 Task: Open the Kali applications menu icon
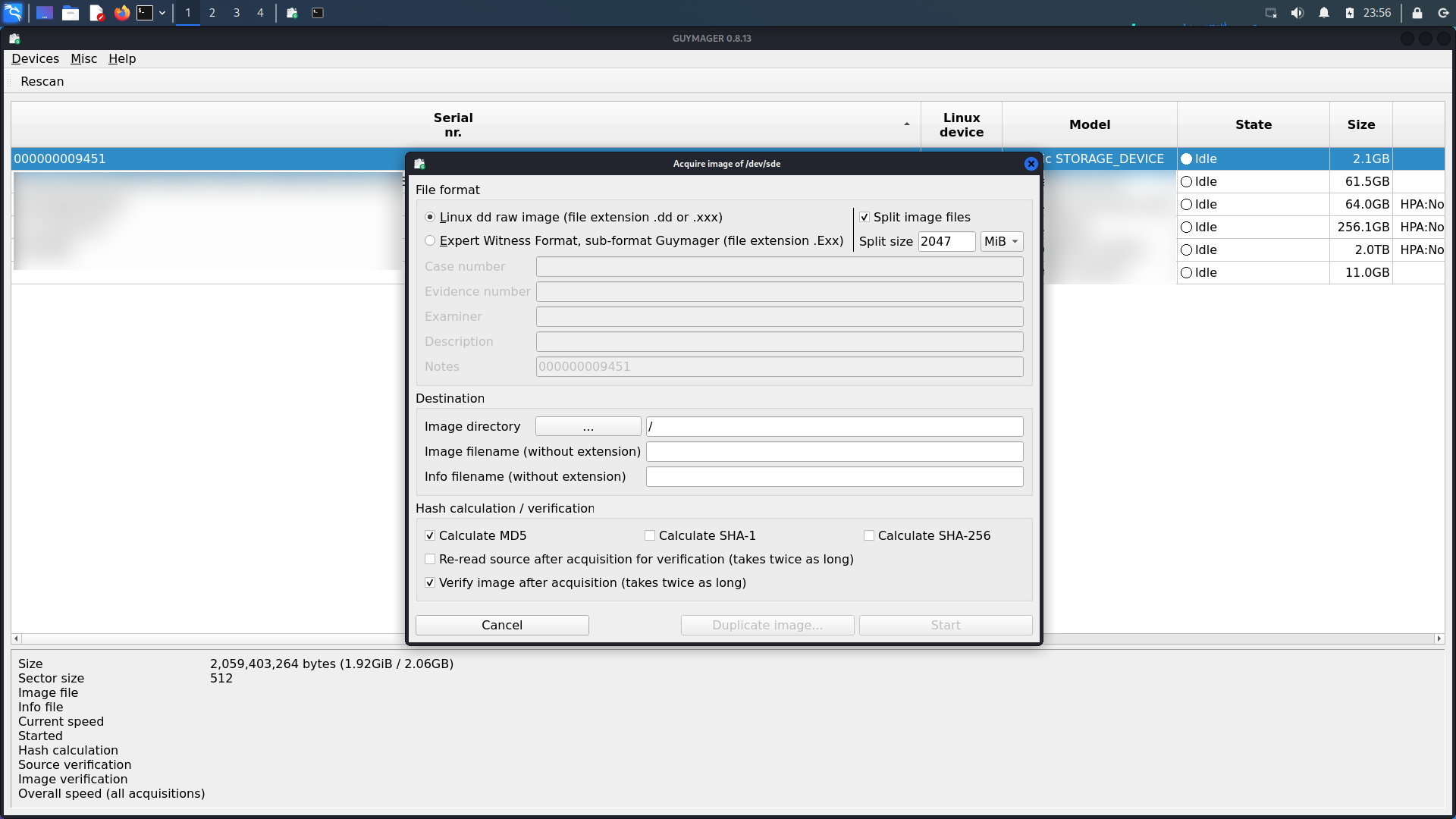click(14, 13)
